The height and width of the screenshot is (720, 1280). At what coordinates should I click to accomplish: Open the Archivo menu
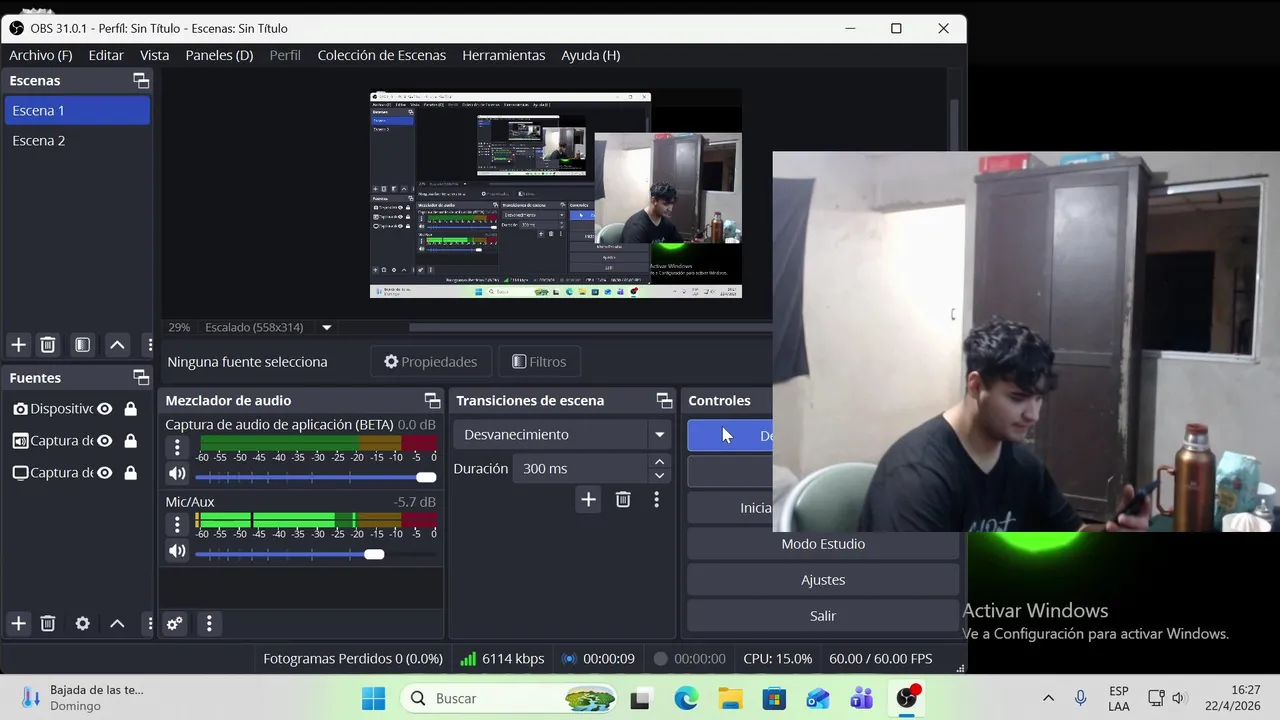[41, 55]
